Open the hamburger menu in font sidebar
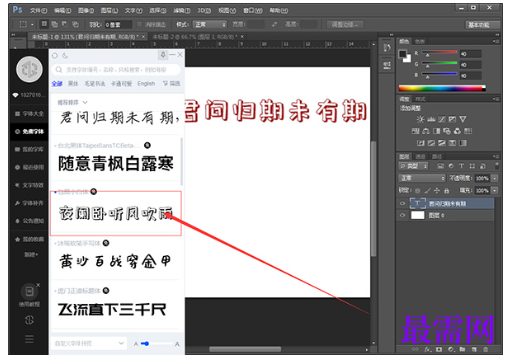513x361 pixels. click(x=29, y=339)
